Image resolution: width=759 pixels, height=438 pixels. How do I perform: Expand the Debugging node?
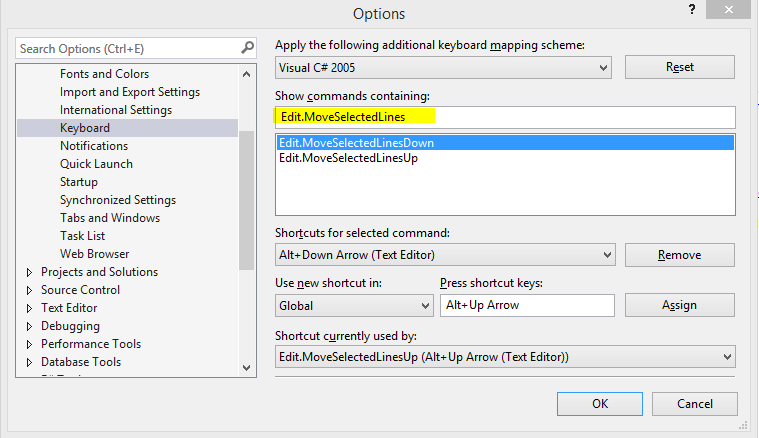(x=29, y=326)
